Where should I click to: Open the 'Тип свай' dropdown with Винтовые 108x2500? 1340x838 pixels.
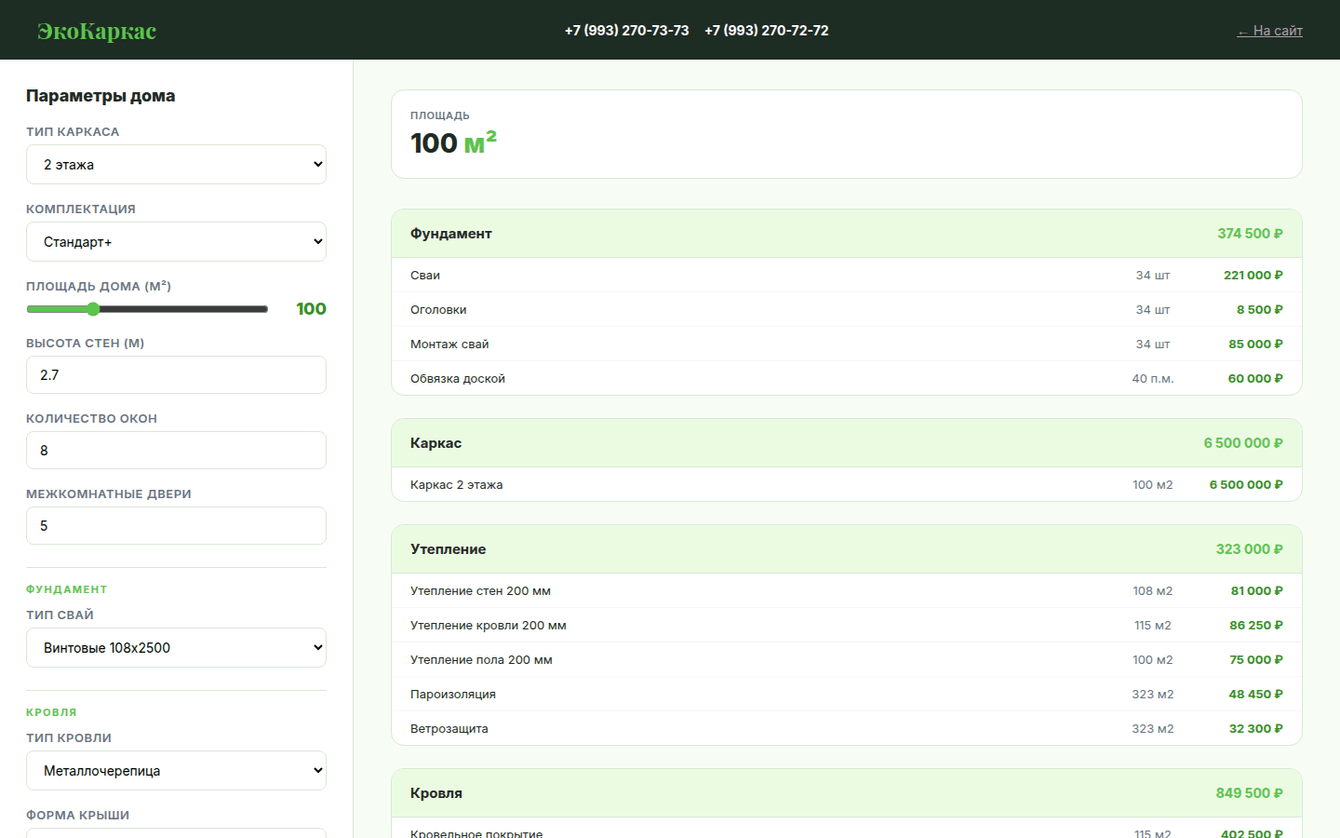[176, 647]
